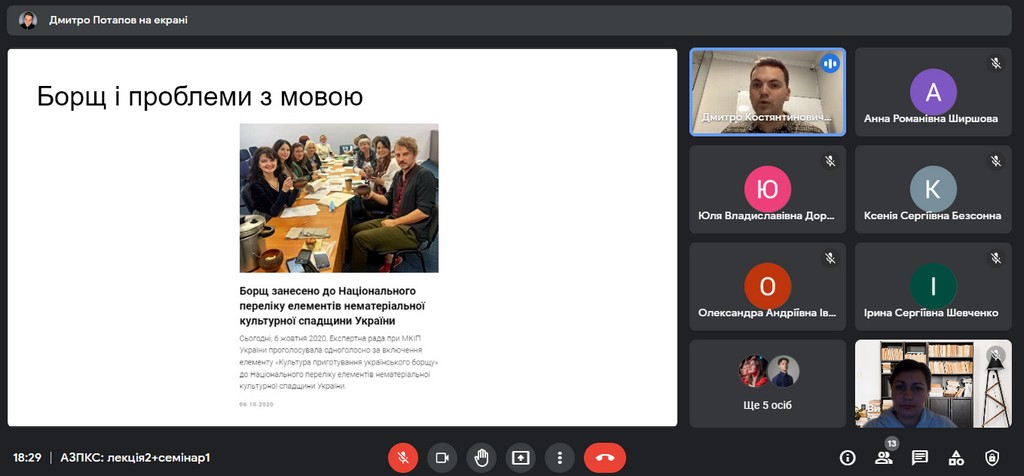Open the chat panel icon
Viewport: 1024px width, 476px height.
tap(920, 458)
